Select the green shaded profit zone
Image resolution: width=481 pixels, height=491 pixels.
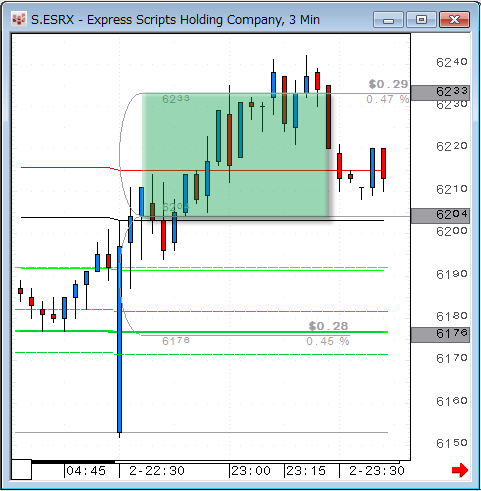pyautogui.click(x=235, y=155)
